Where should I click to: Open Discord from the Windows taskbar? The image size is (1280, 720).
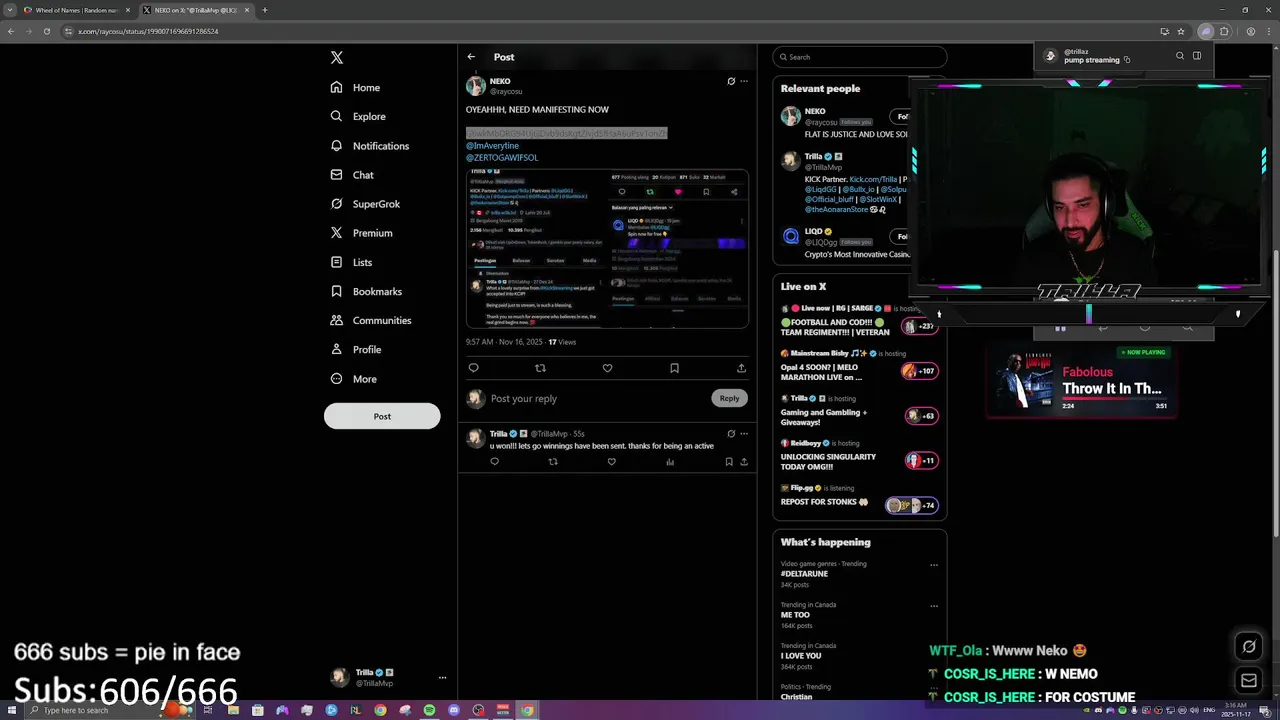pyautogui.click(x=454, y=710)
